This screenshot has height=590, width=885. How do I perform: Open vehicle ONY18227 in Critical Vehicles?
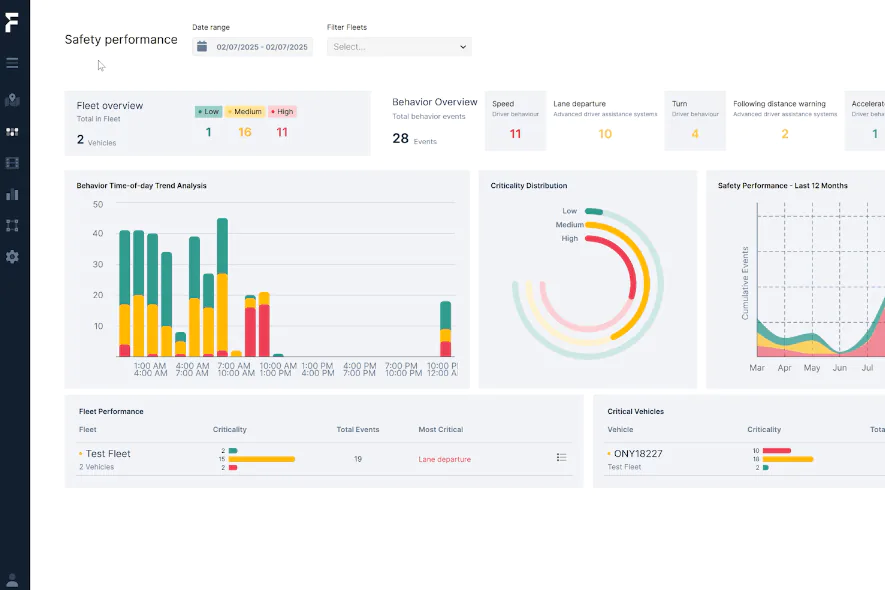point(638,454)
